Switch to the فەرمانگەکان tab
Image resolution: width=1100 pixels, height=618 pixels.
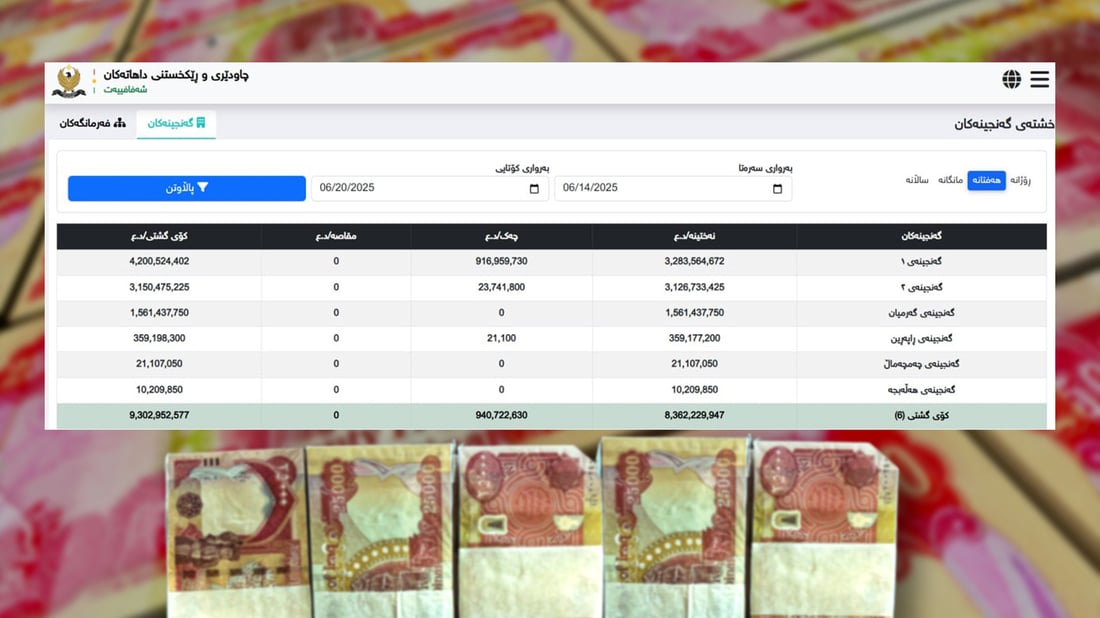[92, 123]
